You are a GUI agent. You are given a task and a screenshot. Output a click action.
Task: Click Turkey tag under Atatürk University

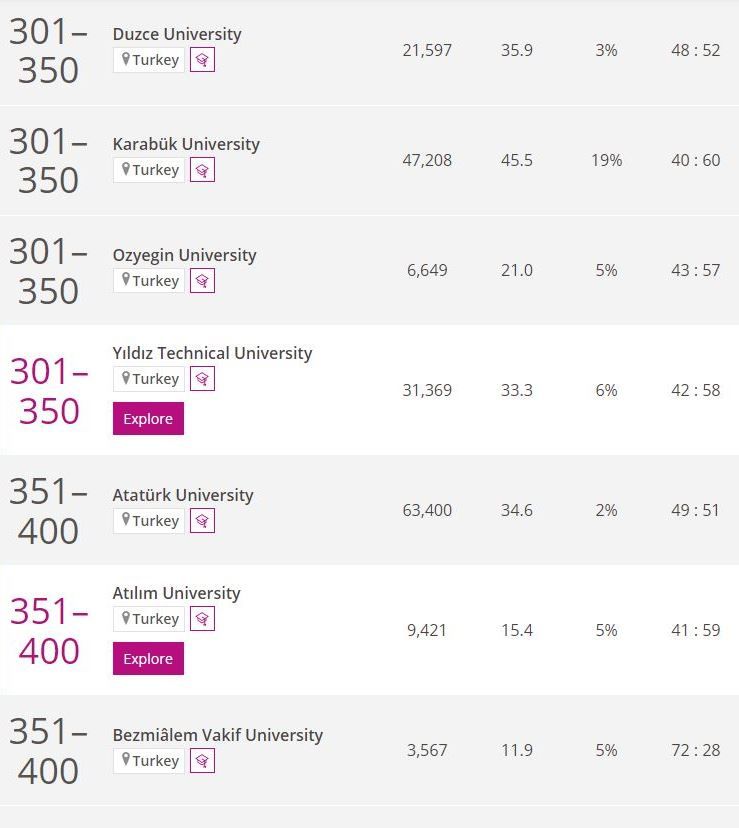pos(149,521)
